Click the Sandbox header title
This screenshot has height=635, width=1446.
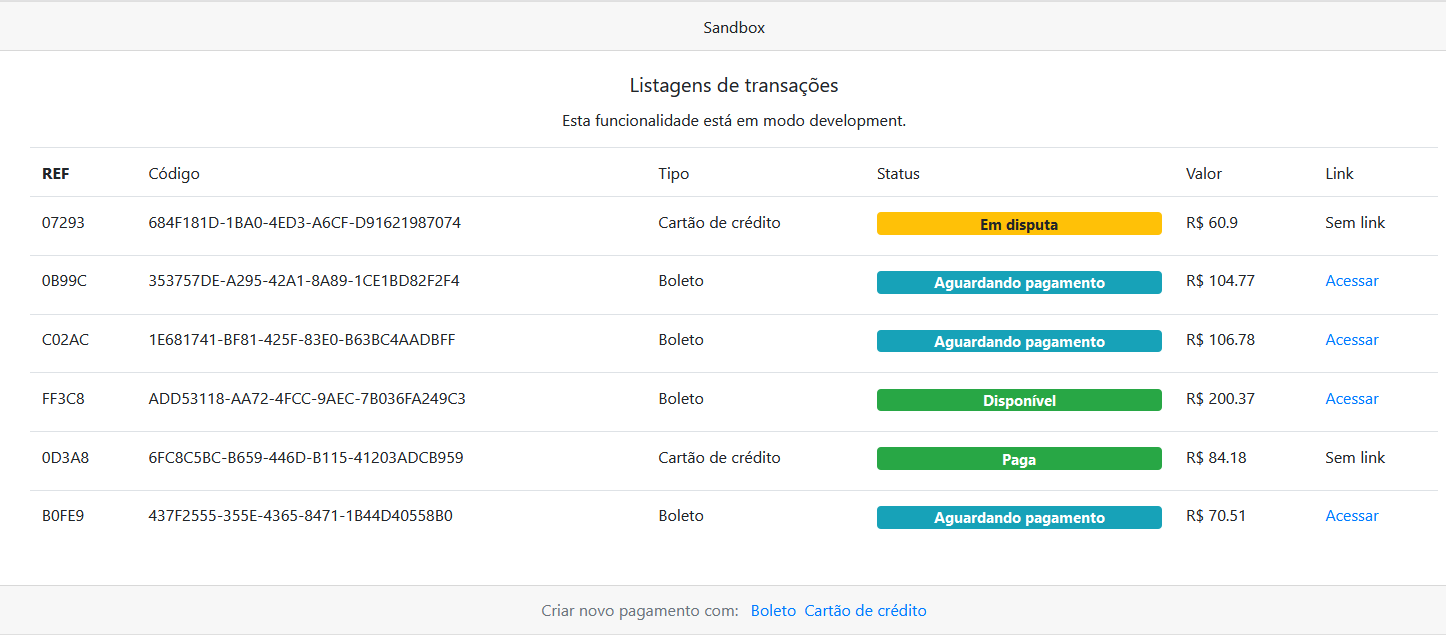click(x=734, y=28)
